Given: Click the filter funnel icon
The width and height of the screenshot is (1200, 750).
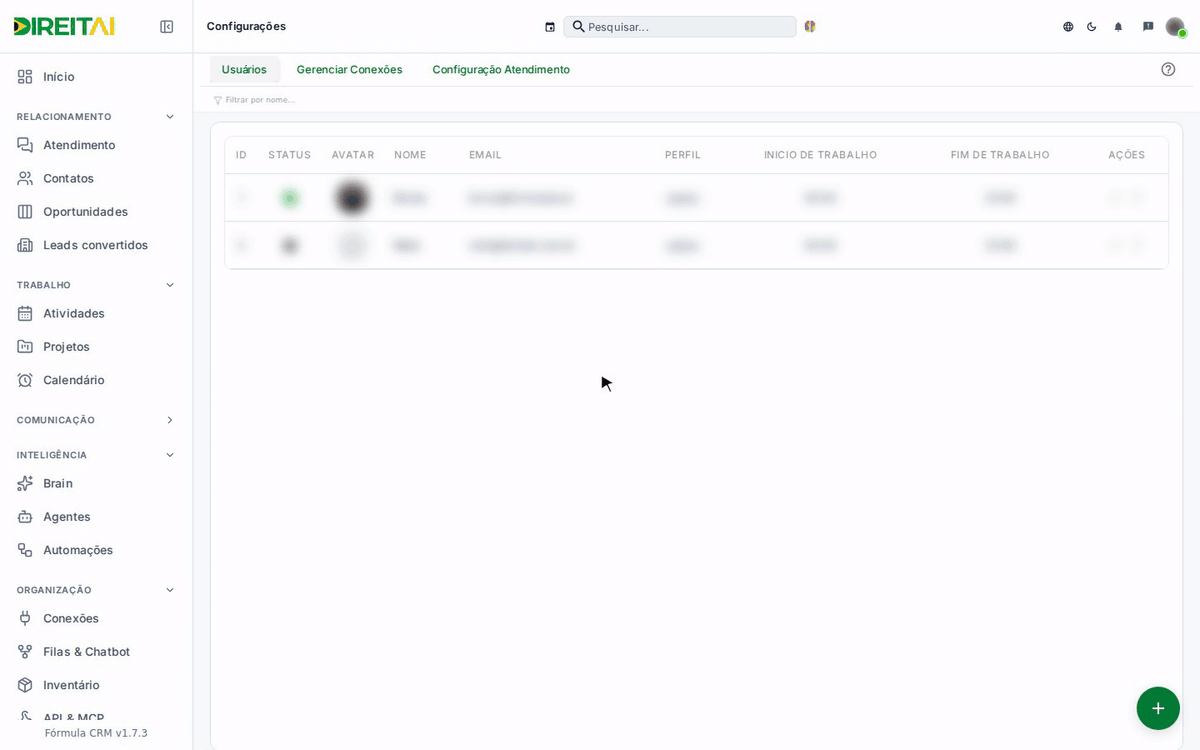Looking at the screenshot, I should 218,100.
